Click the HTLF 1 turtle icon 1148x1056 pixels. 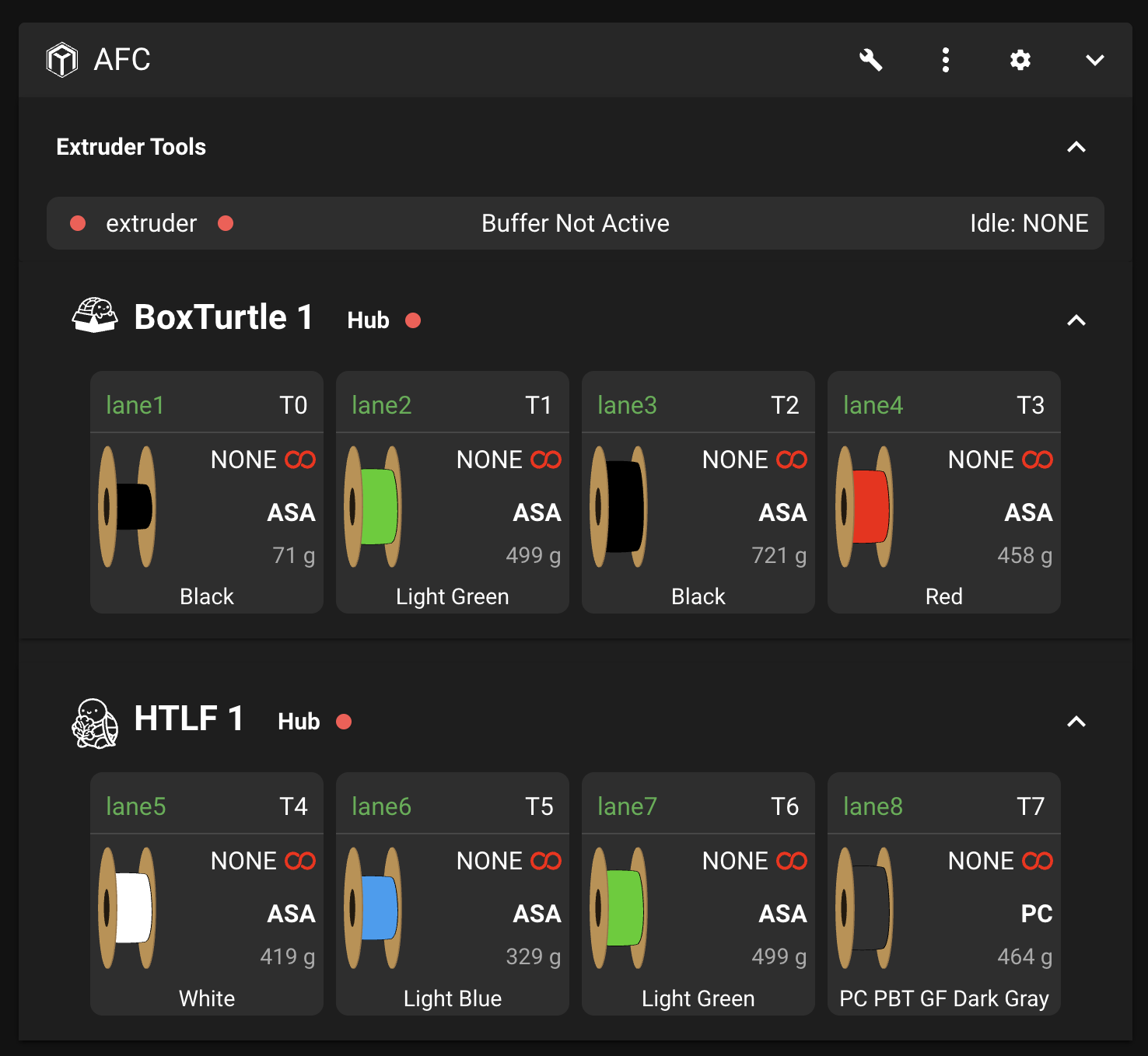pyautogui.click(x=94, y=719)
